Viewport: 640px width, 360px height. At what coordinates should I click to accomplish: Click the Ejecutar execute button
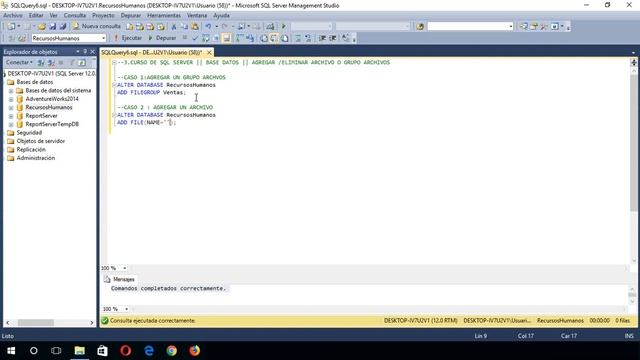pyautogui.click(x=127, y=38)
